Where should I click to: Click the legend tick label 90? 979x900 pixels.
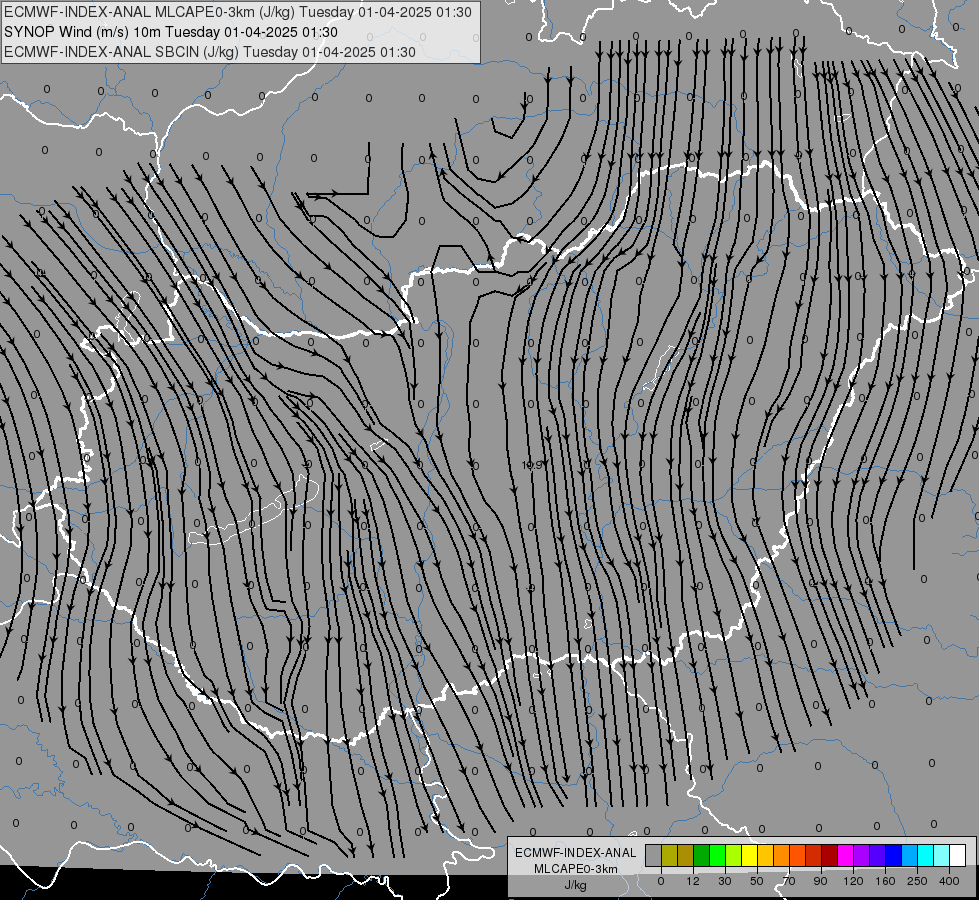(x=820, y=881)
